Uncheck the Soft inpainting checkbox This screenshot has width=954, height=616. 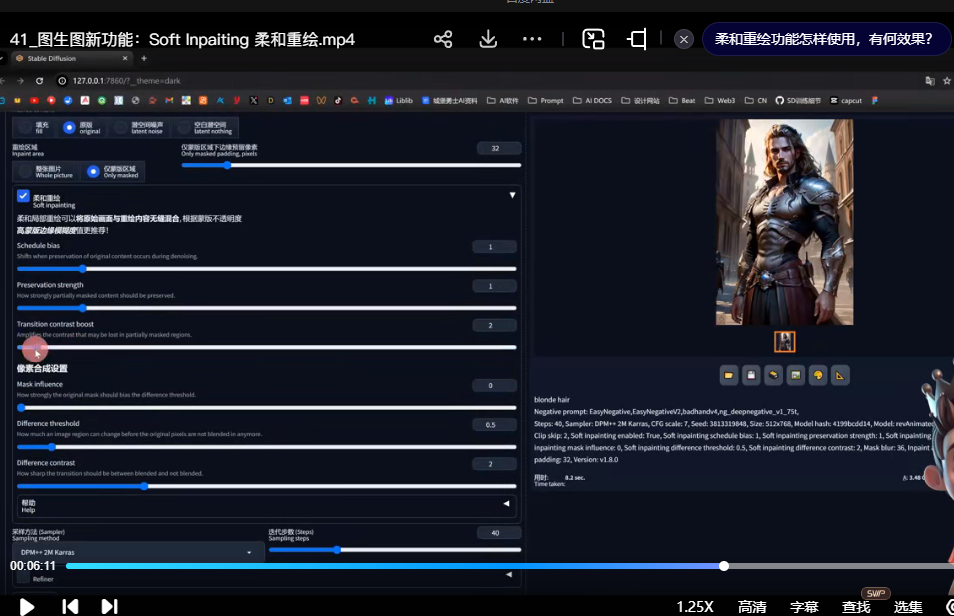coord(23,196)
